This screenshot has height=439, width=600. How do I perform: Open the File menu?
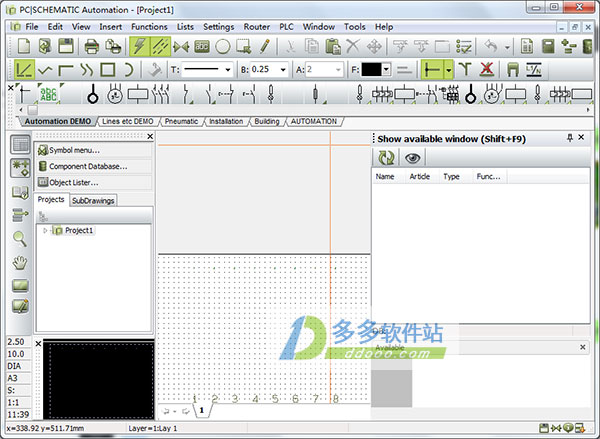[x=31, y=27]
